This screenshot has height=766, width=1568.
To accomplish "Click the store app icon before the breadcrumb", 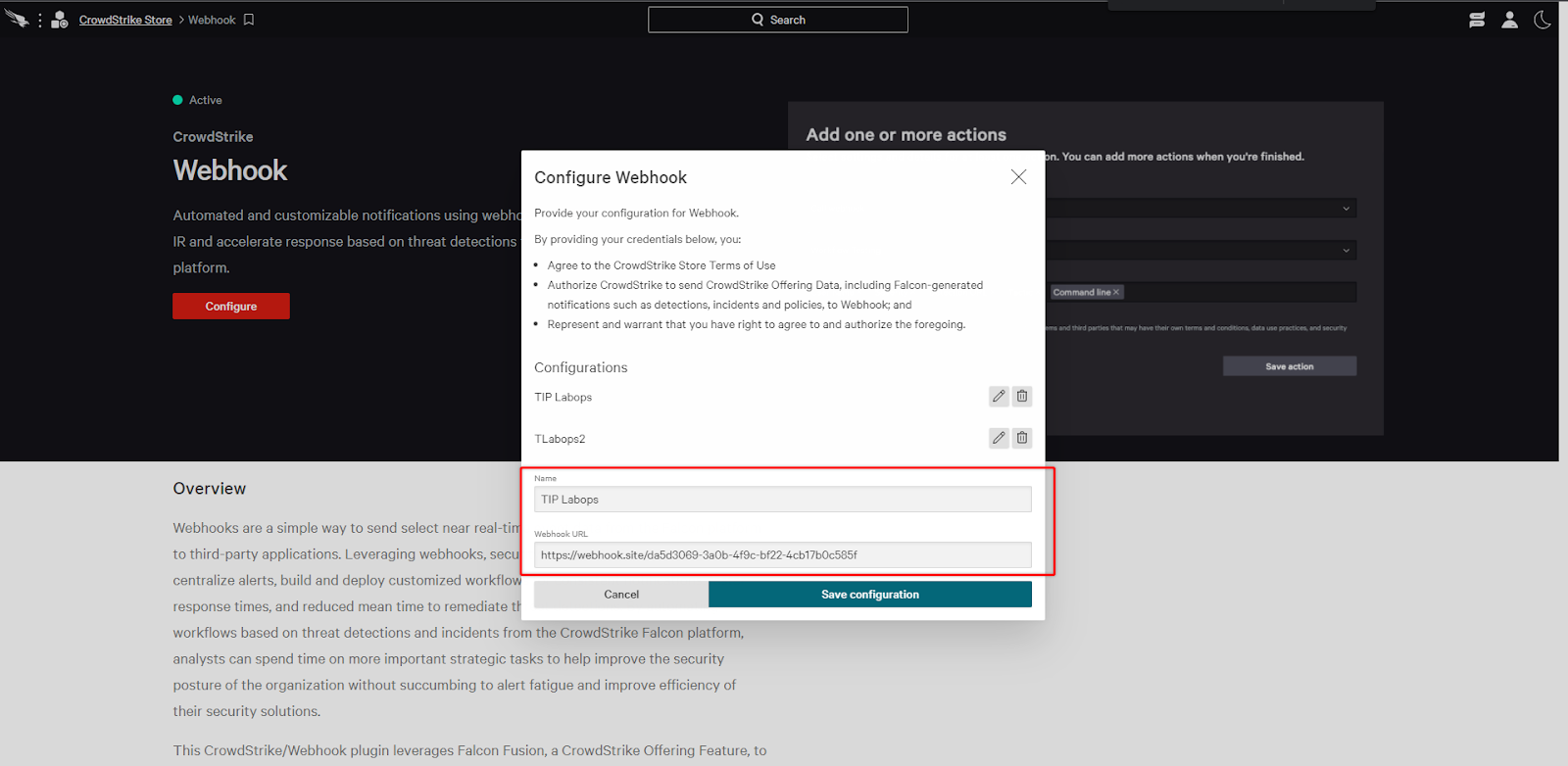I will point(60,20).
